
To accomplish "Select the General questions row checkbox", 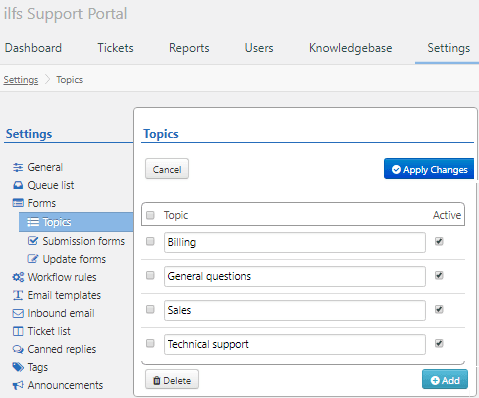I will (x=150, y=275).
